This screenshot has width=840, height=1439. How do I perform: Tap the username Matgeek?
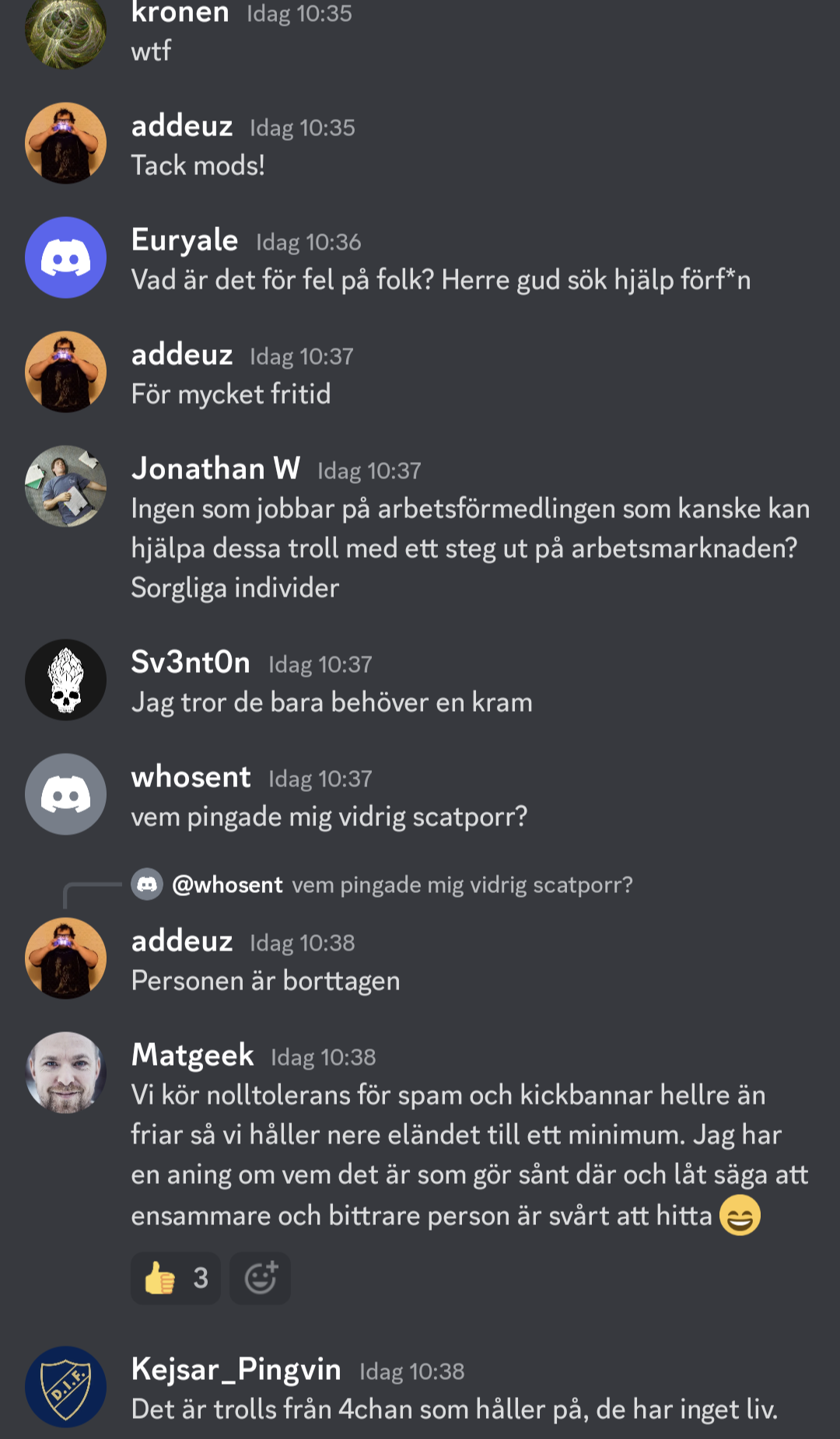pos(192,1055)
